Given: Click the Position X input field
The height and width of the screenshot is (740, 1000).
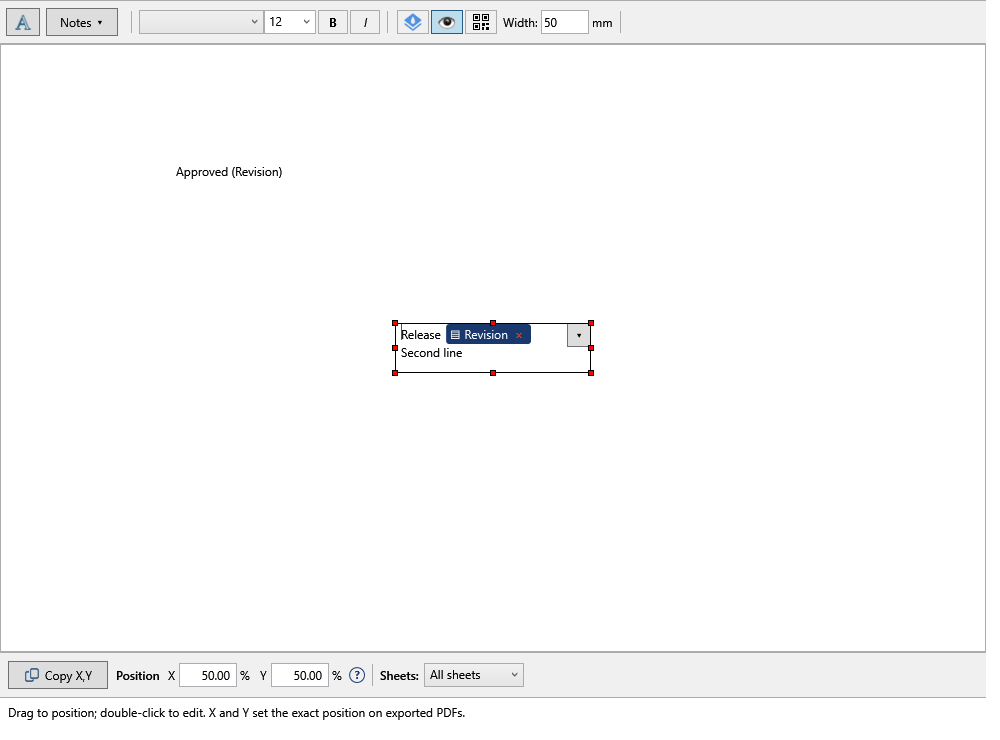Looking at the screenshot, I should pos(208,676).
